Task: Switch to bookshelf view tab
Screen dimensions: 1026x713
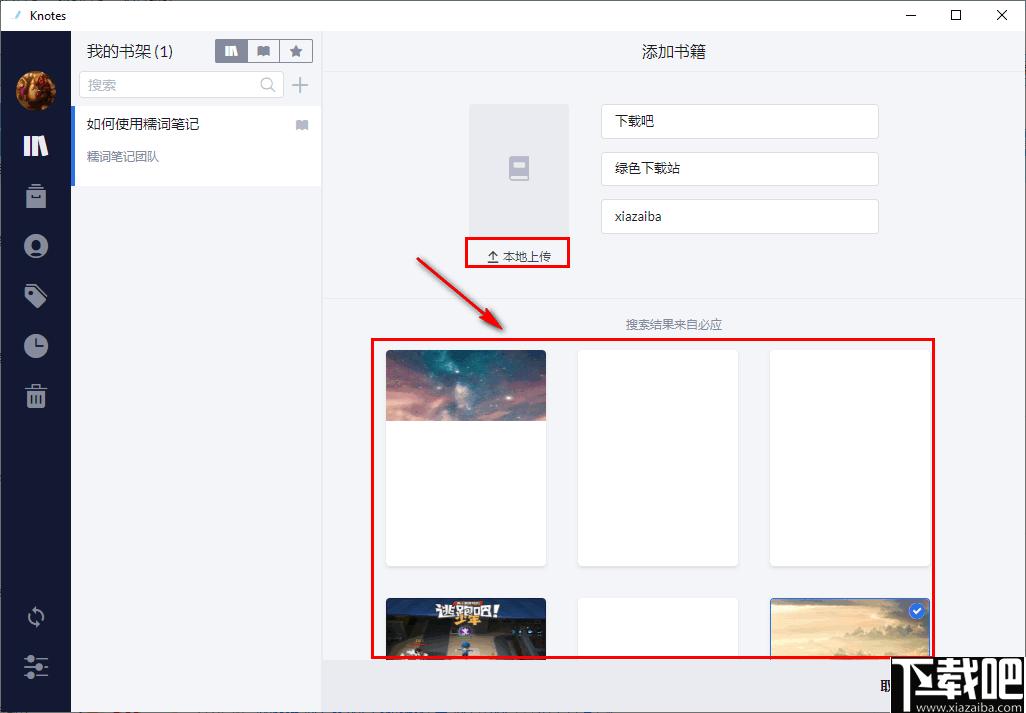Action: [x=232, y=51]
